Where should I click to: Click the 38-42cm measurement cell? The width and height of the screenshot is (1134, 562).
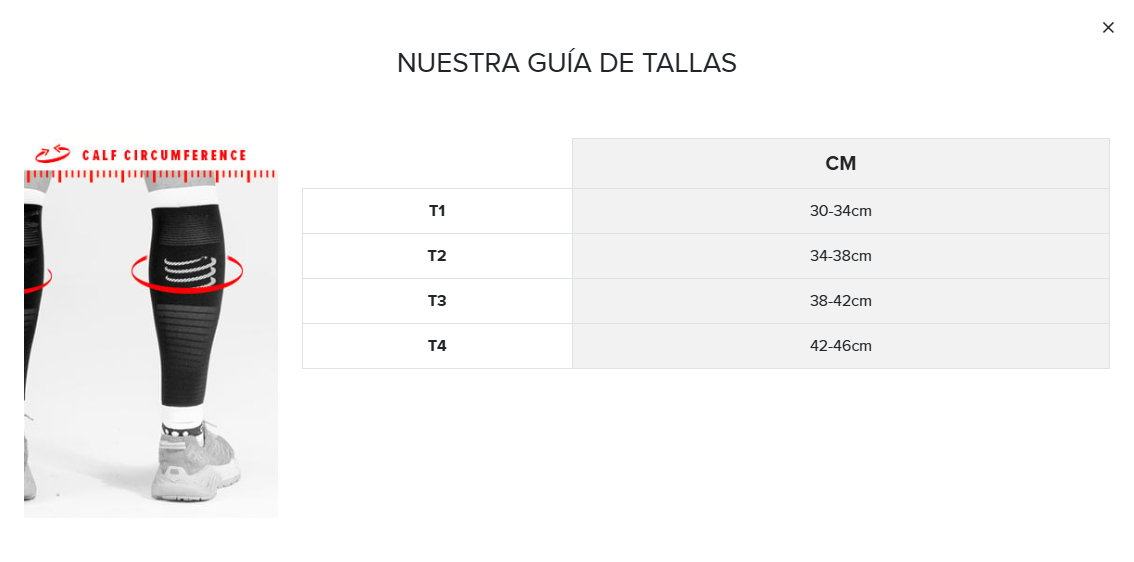tap(840, 301)
